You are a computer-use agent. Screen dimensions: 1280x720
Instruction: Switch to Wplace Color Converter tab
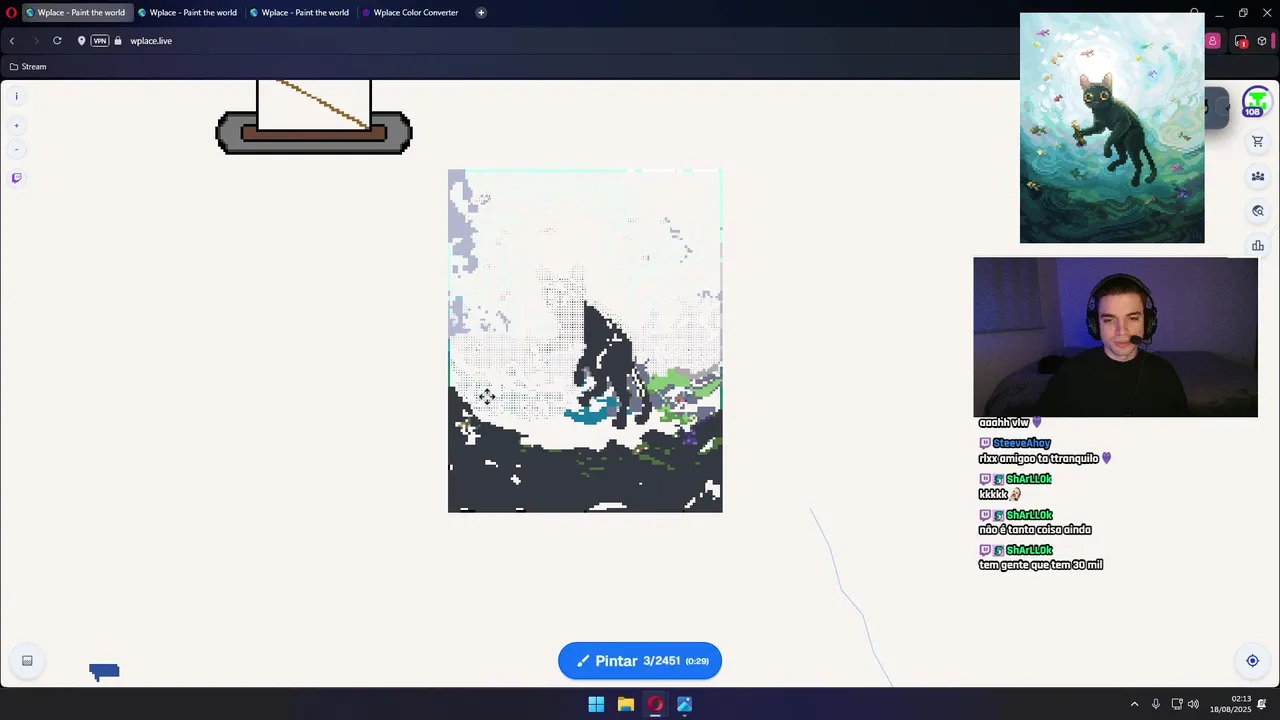click(x=412, y=13)
